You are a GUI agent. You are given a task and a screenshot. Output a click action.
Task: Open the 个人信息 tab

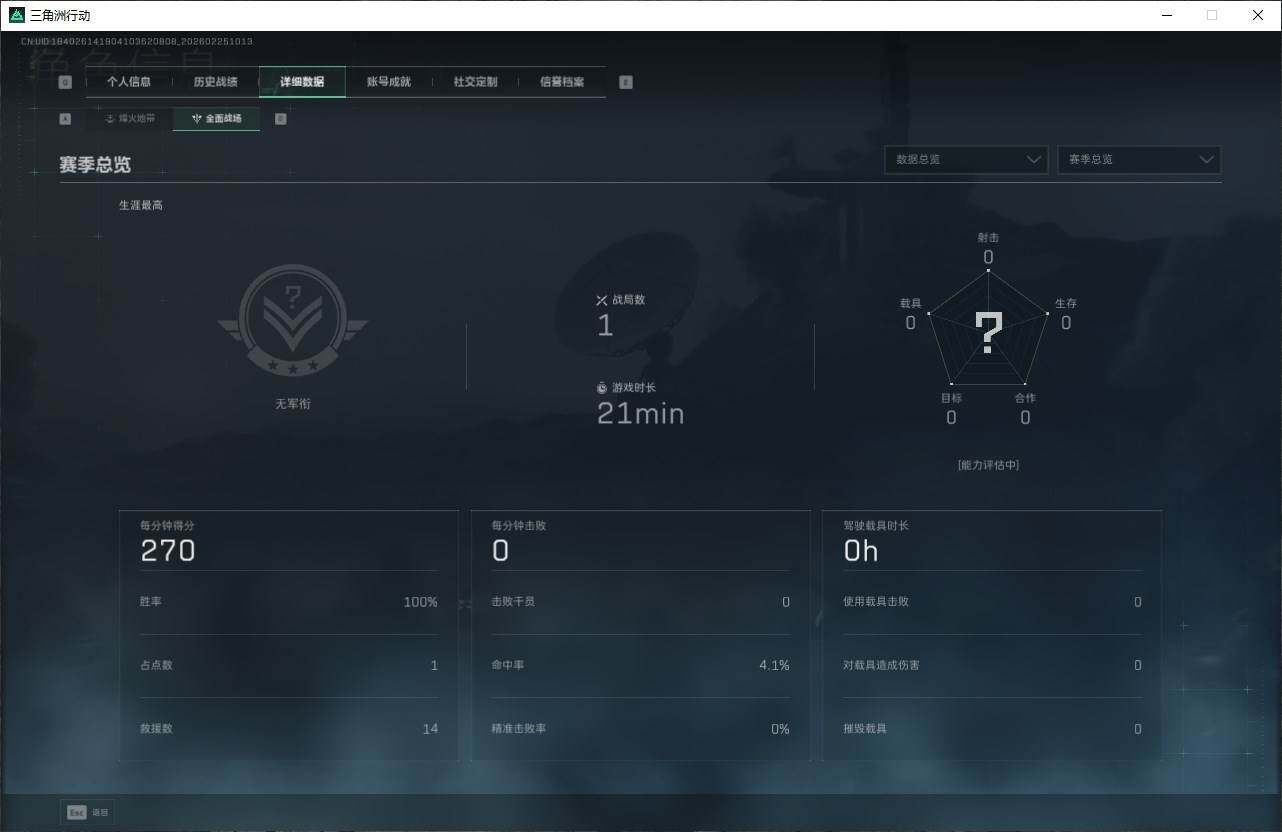[129, 82]
